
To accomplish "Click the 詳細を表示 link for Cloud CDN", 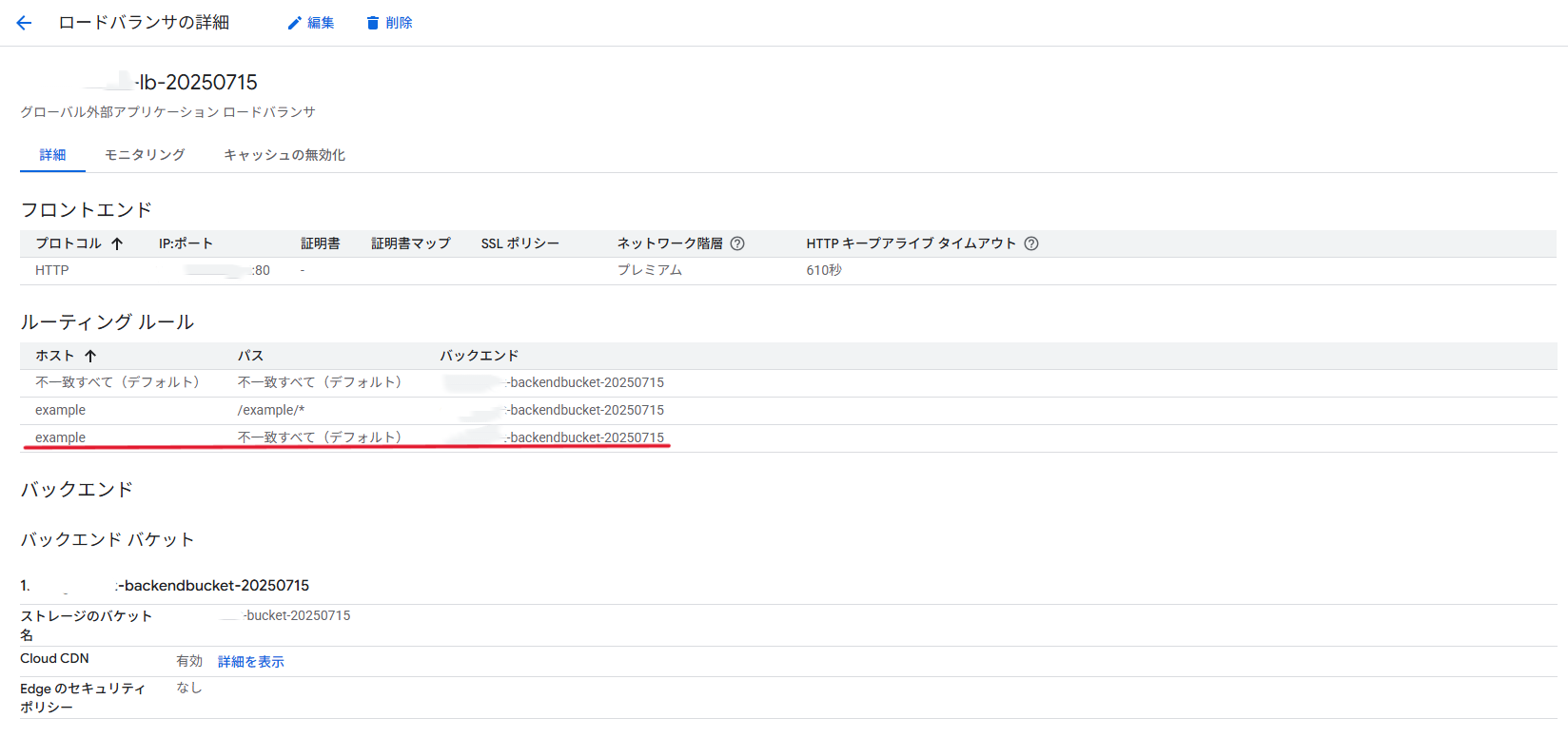I will pos(251,662).
